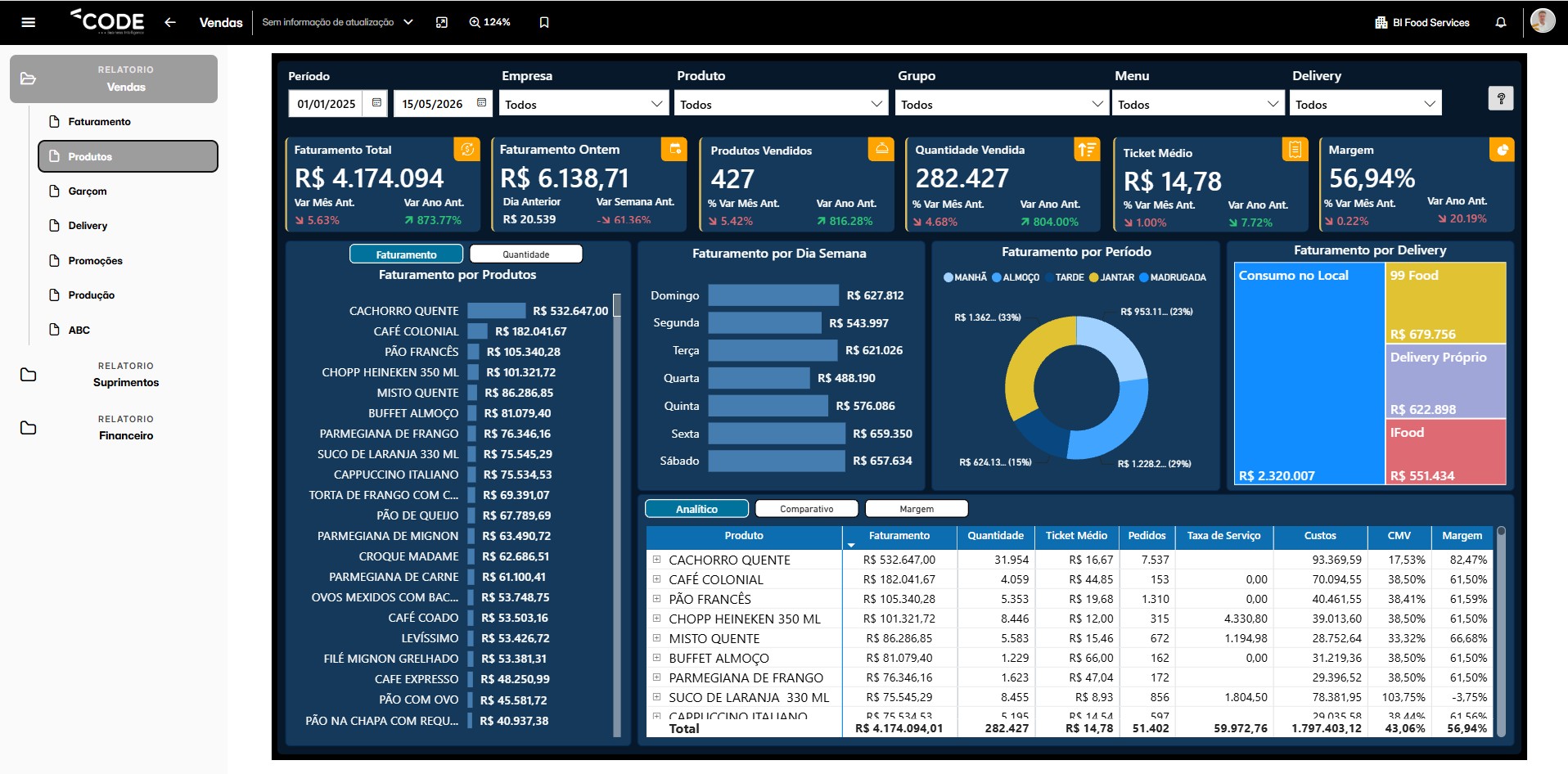
Task: Open calendar for end date 15/05/2026
Action: (x=481, y=103)
